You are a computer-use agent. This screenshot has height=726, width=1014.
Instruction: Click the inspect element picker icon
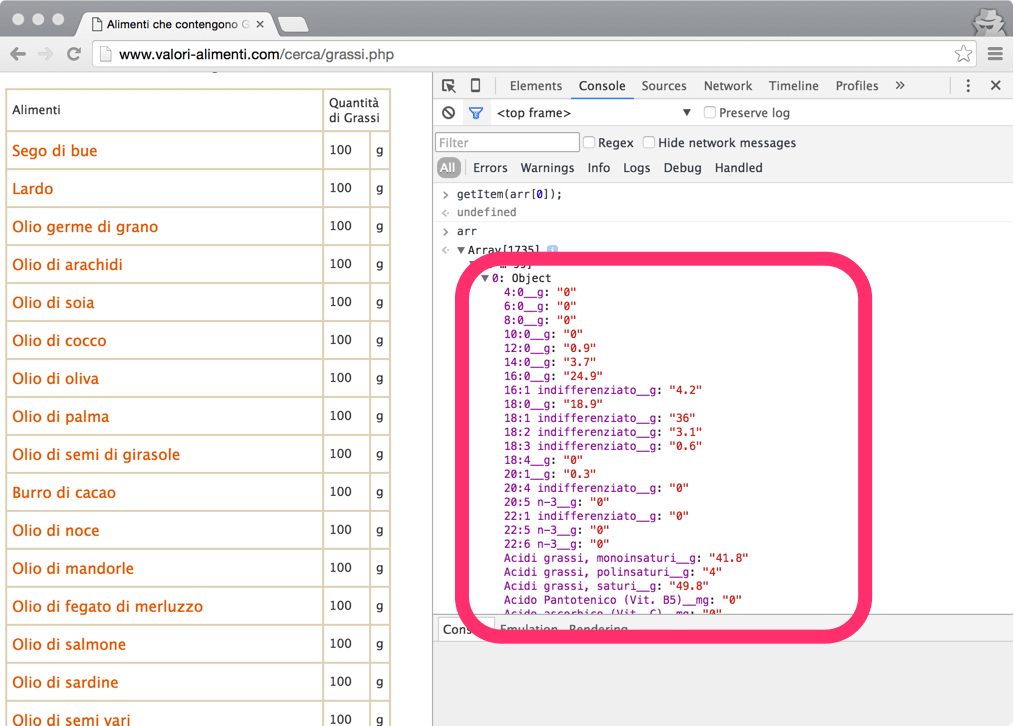point(449,86)
